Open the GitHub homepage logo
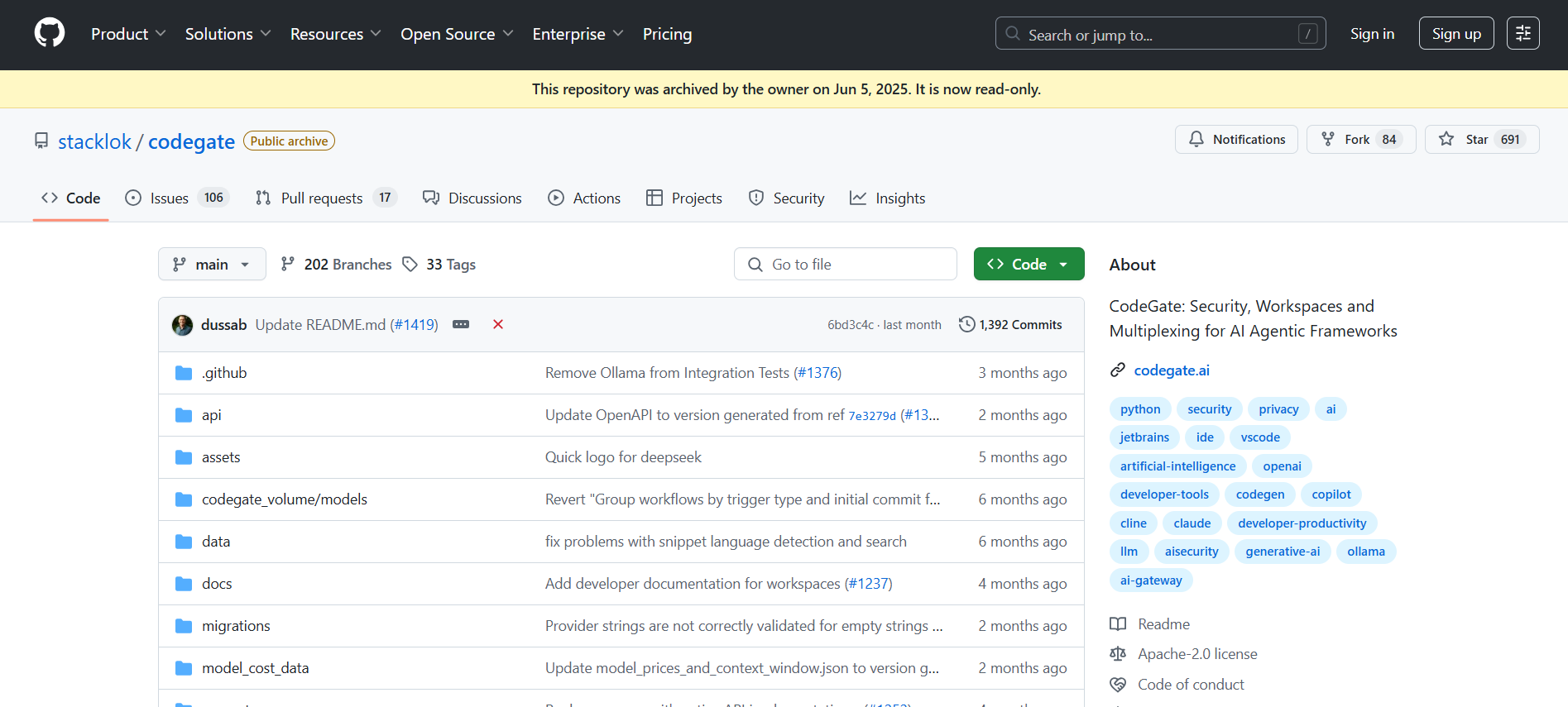Viewport: 1568px width, 707px height. pos(50,33)
